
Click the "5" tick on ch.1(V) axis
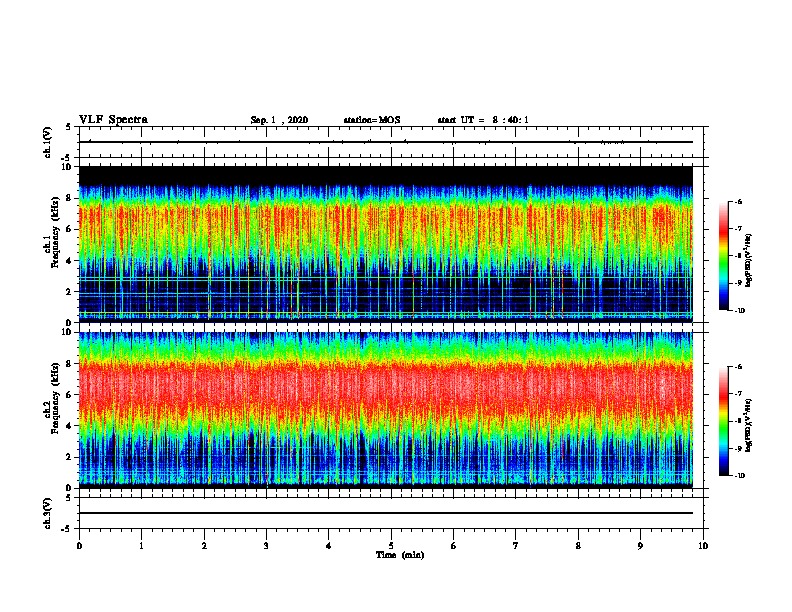coord(69,127)
